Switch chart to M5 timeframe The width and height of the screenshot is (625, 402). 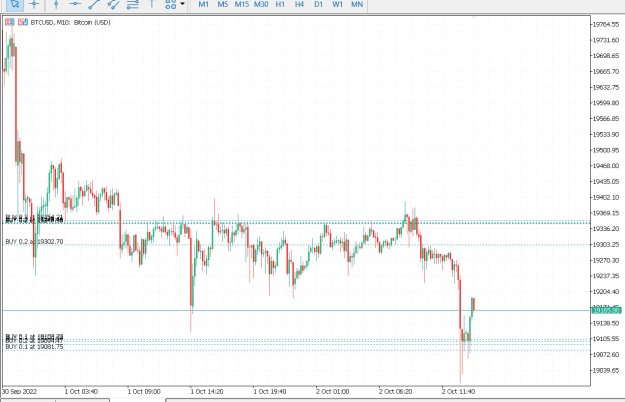223,4
